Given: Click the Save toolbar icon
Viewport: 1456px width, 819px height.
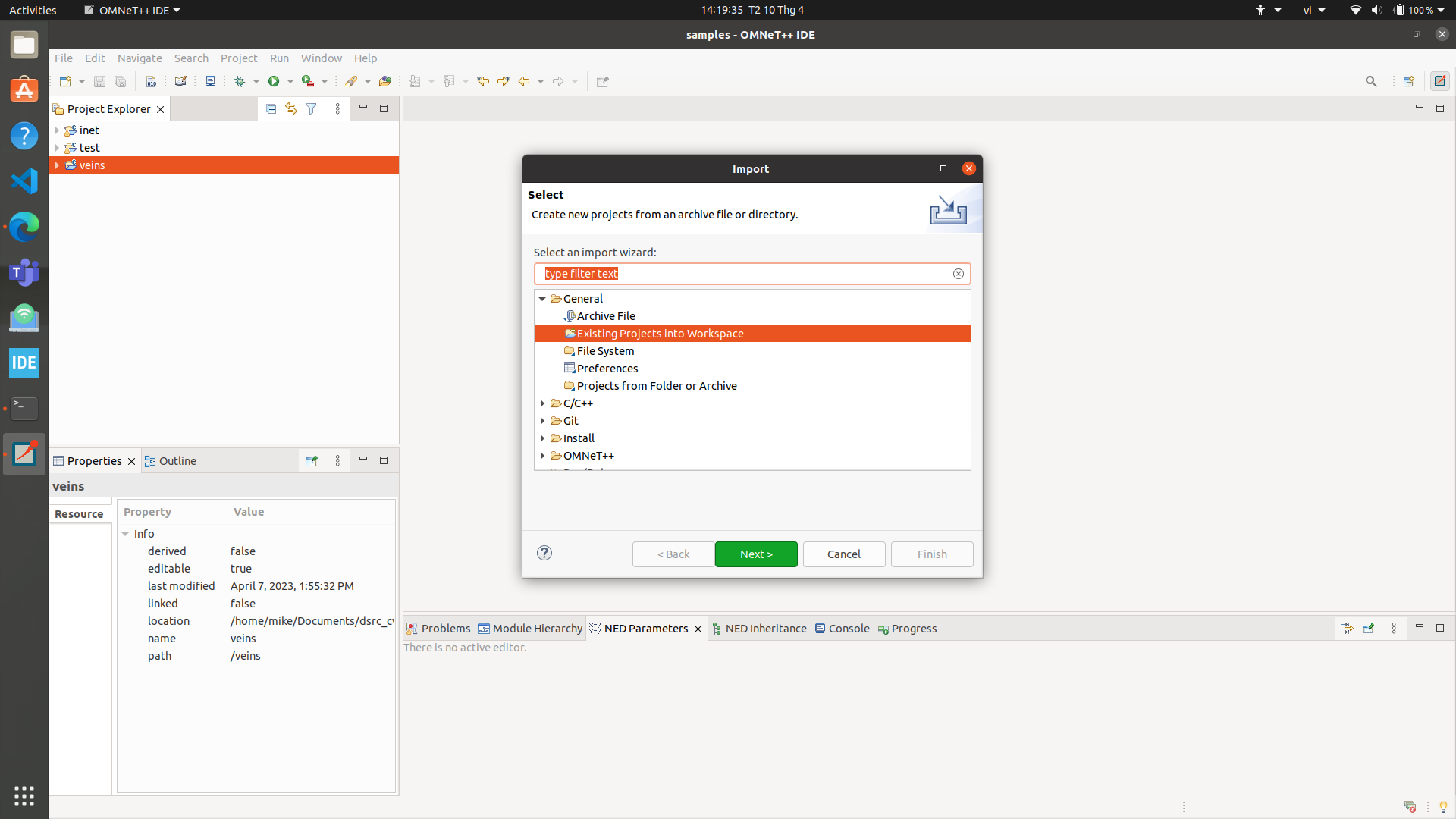Looking at the screenshot, I should tap(99, 81).
